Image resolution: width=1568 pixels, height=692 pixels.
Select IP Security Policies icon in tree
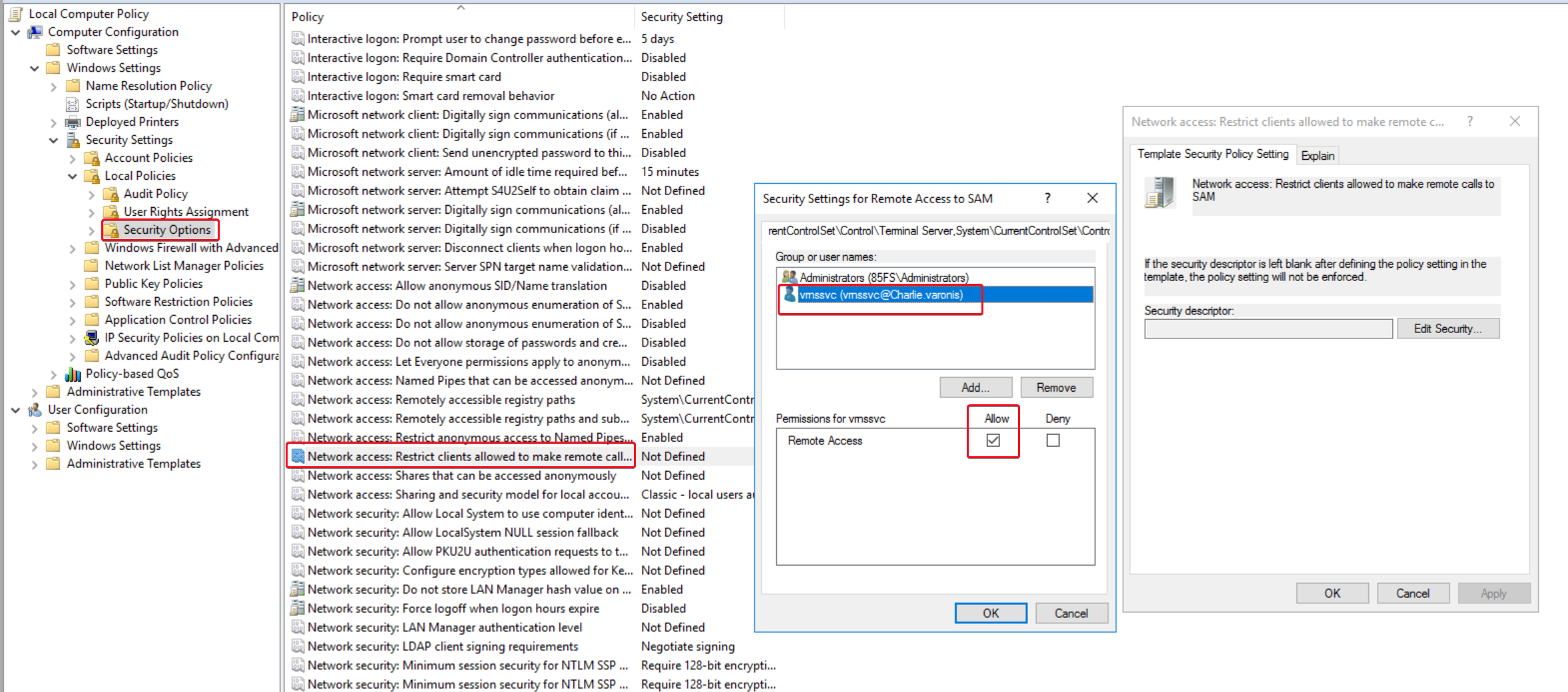(x=92, y=338)
